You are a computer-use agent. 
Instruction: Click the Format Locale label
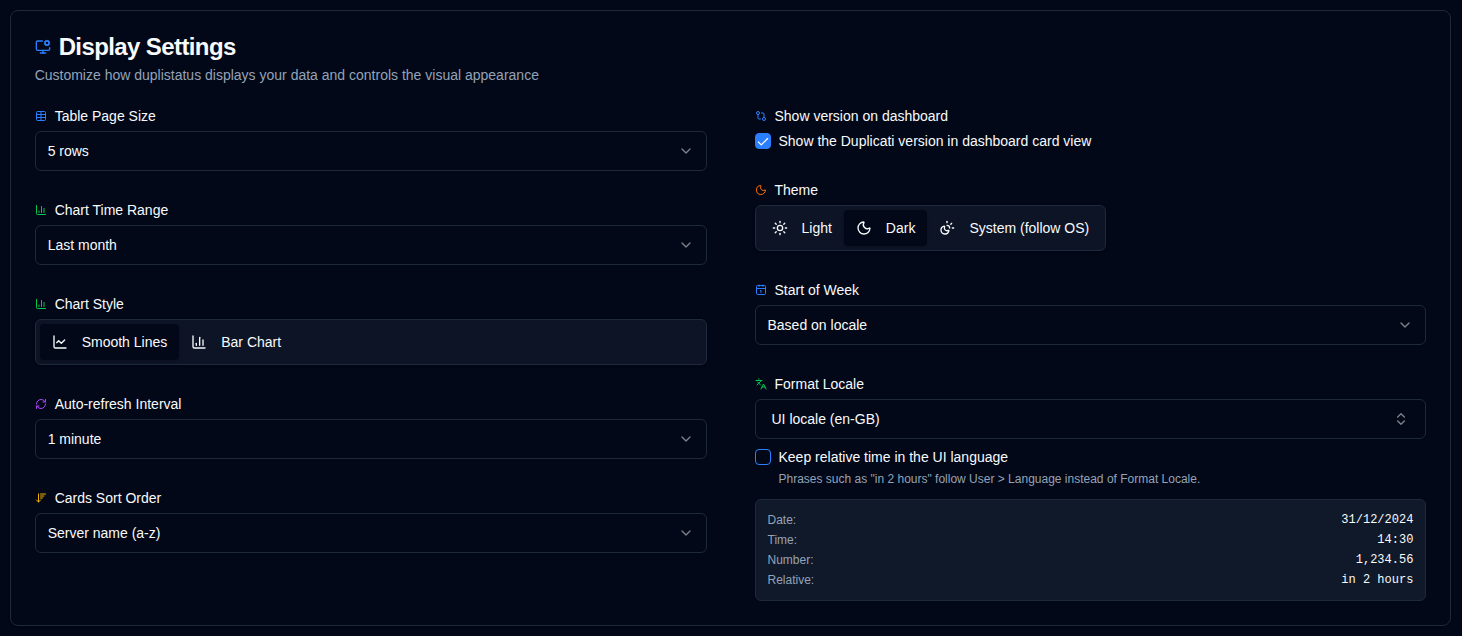[x=819, y=384]
